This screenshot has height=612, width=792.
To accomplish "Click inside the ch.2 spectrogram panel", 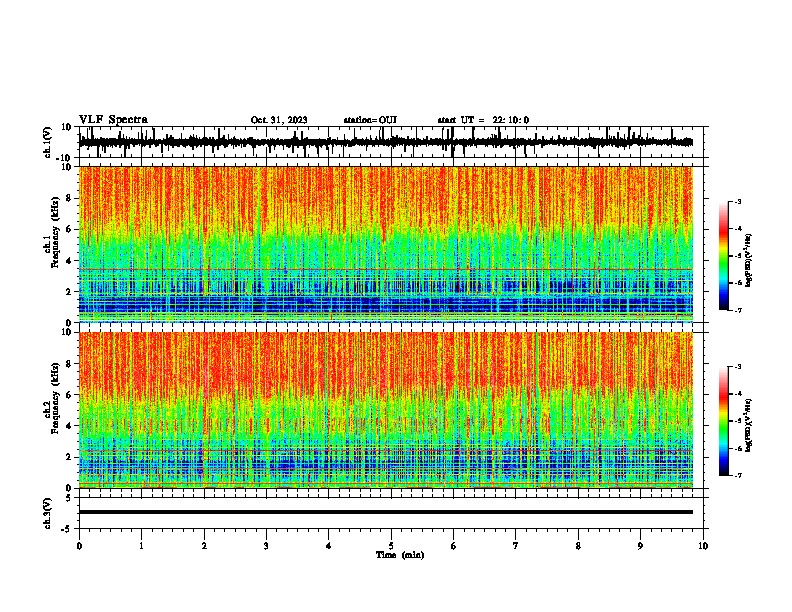I will point(391,410).
